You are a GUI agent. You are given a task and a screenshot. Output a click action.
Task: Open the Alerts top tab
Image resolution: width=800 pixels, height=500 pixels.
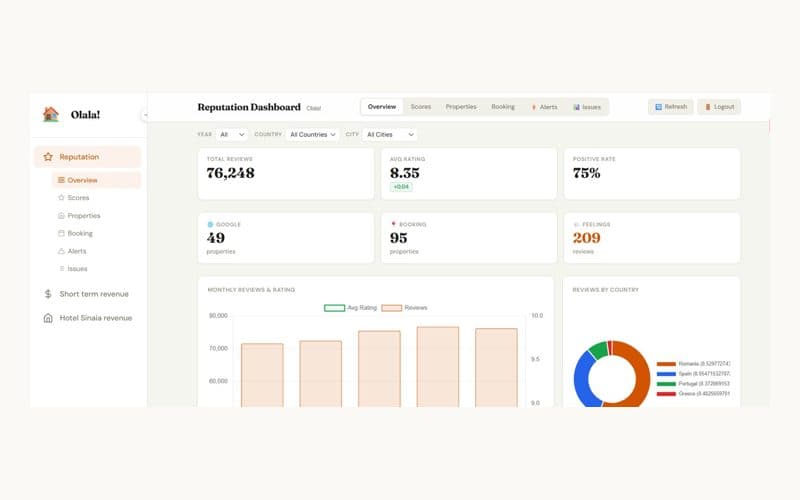click(545, 107)
